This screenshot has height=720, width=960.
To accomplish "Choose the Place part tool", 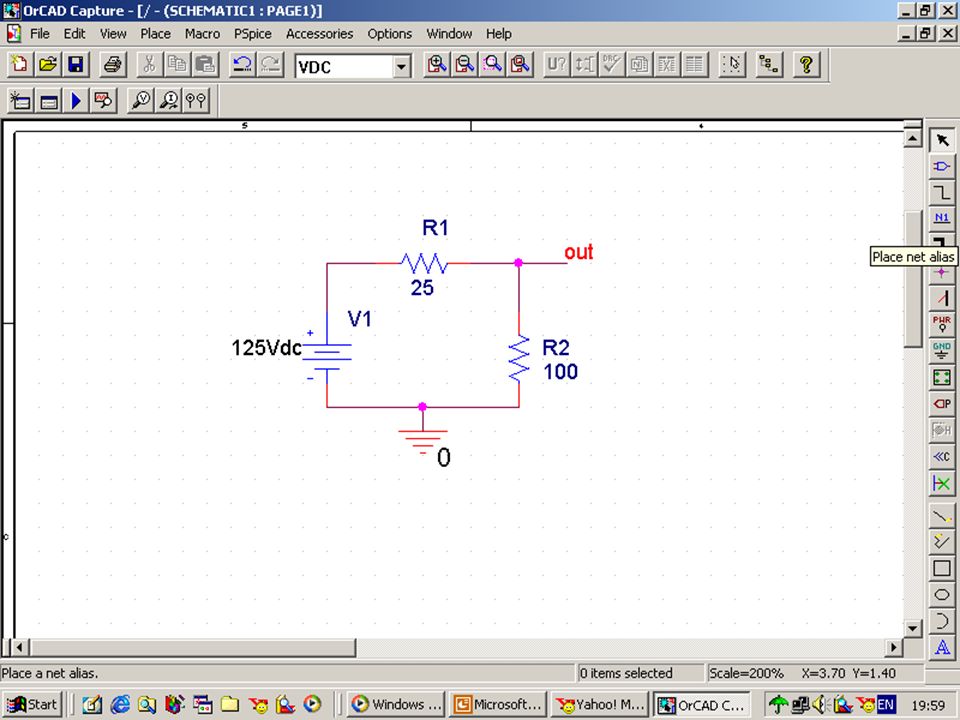I will [942, 167].
